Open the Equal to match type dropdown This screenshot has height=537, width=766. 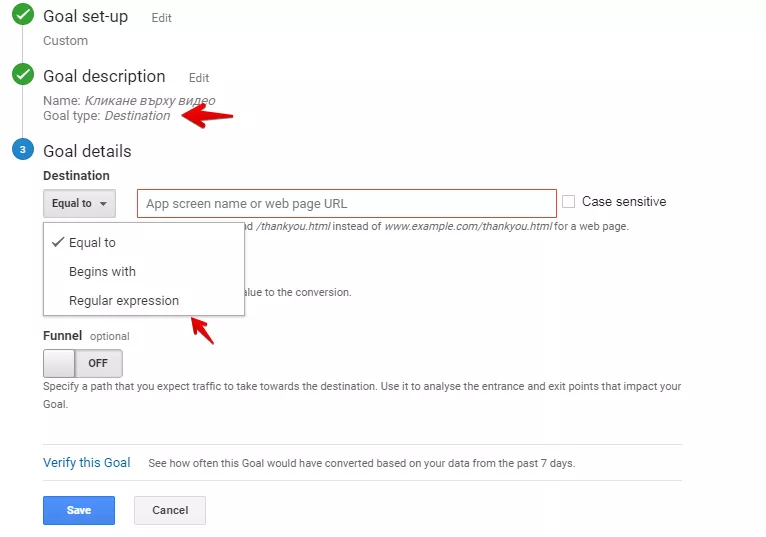pyautogui.click(x=80, y=203)
